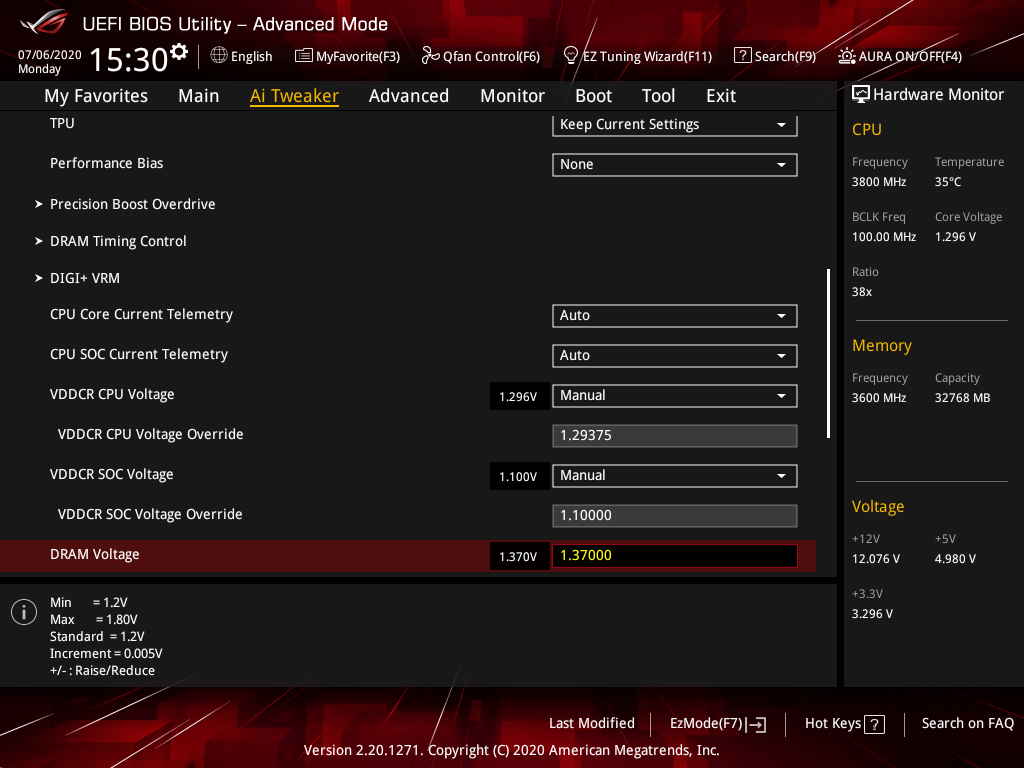
Task: Toggle AURA ON/OFF light icon
Action: [x=847, y=56]
